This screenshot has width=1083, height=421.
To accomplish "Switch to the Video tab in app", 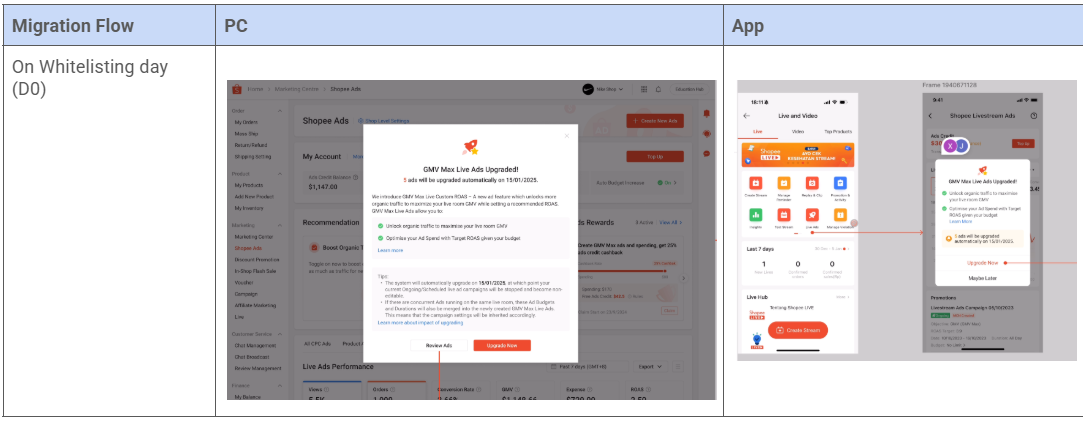I will (x=798, y=131).
